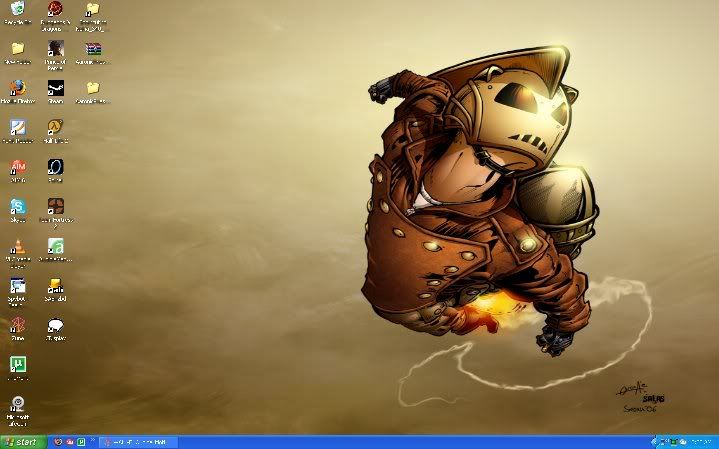Screen dimensions: 719x449
Task: Open the New Folder icon below Recycle Bin
Action: tap(18, 54)
